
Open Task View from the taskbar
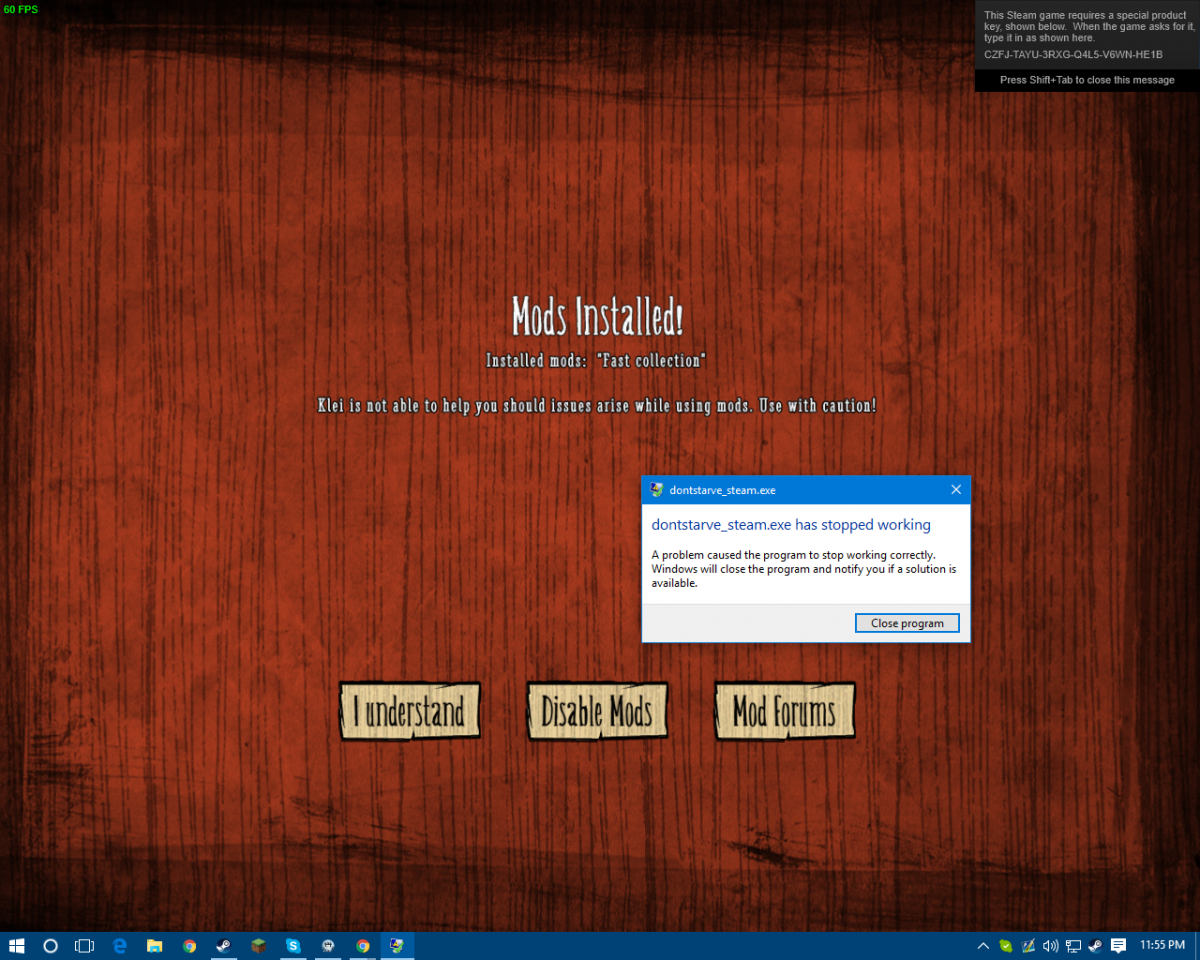85,945
